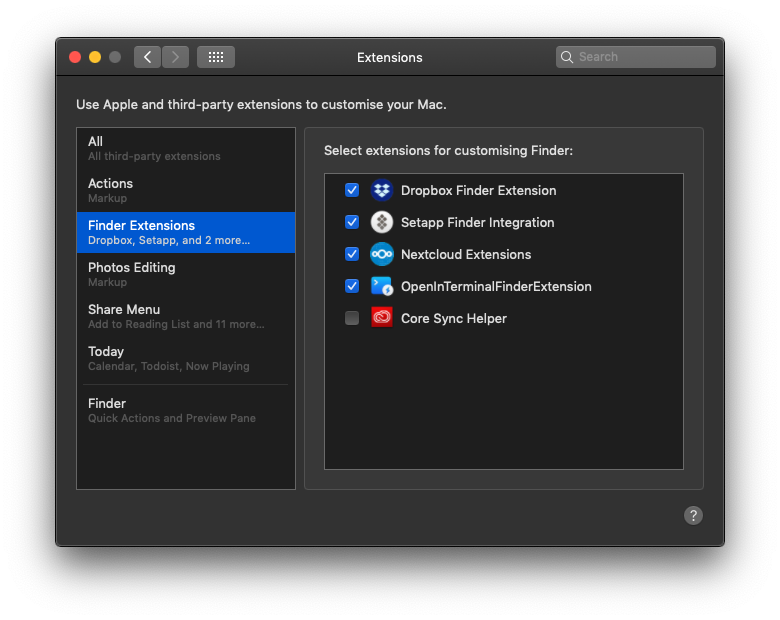This screenshot has height=620, width=780.
Task: Click the OpenInTerminalFinderExtension label
Action: [x=496, y=287]
